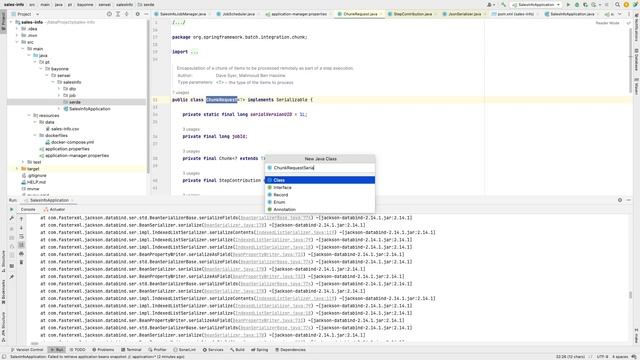Select Class in New Java Class popup
The width and height of the screenshot is (640, 360).
(320, 180)
